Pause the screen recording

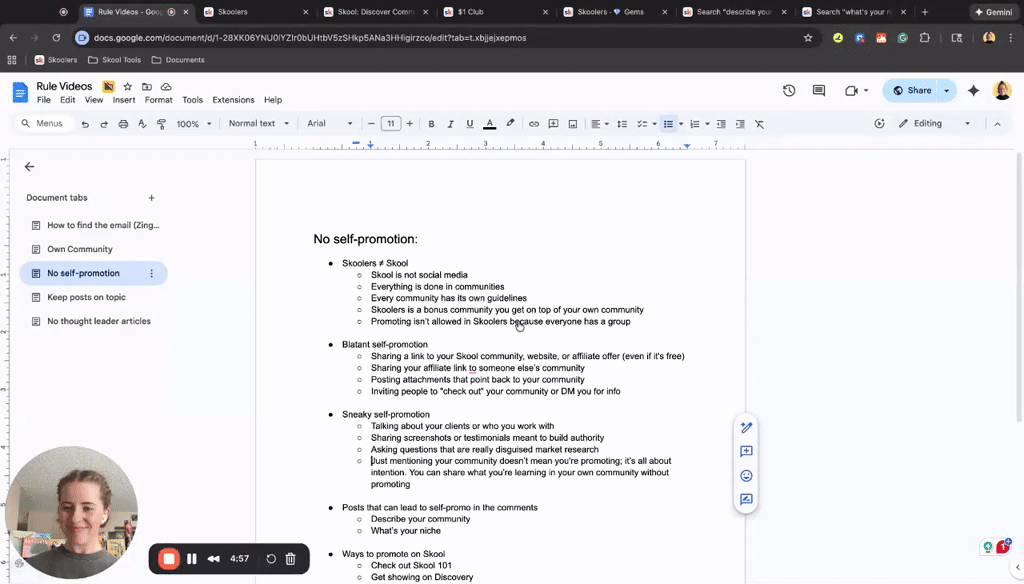191,559
